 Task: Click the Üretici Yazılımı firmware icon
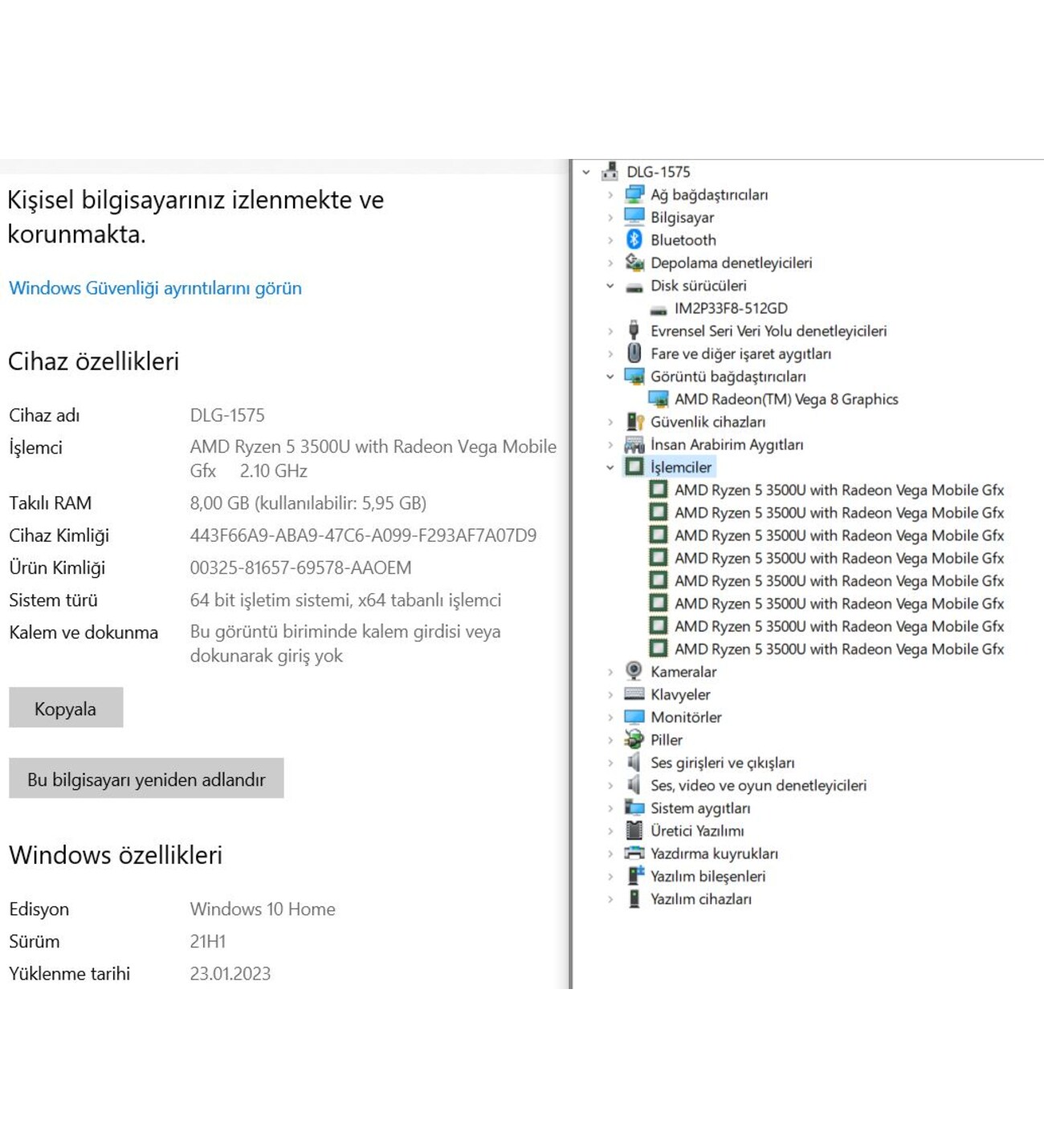(x=634, y=830)
